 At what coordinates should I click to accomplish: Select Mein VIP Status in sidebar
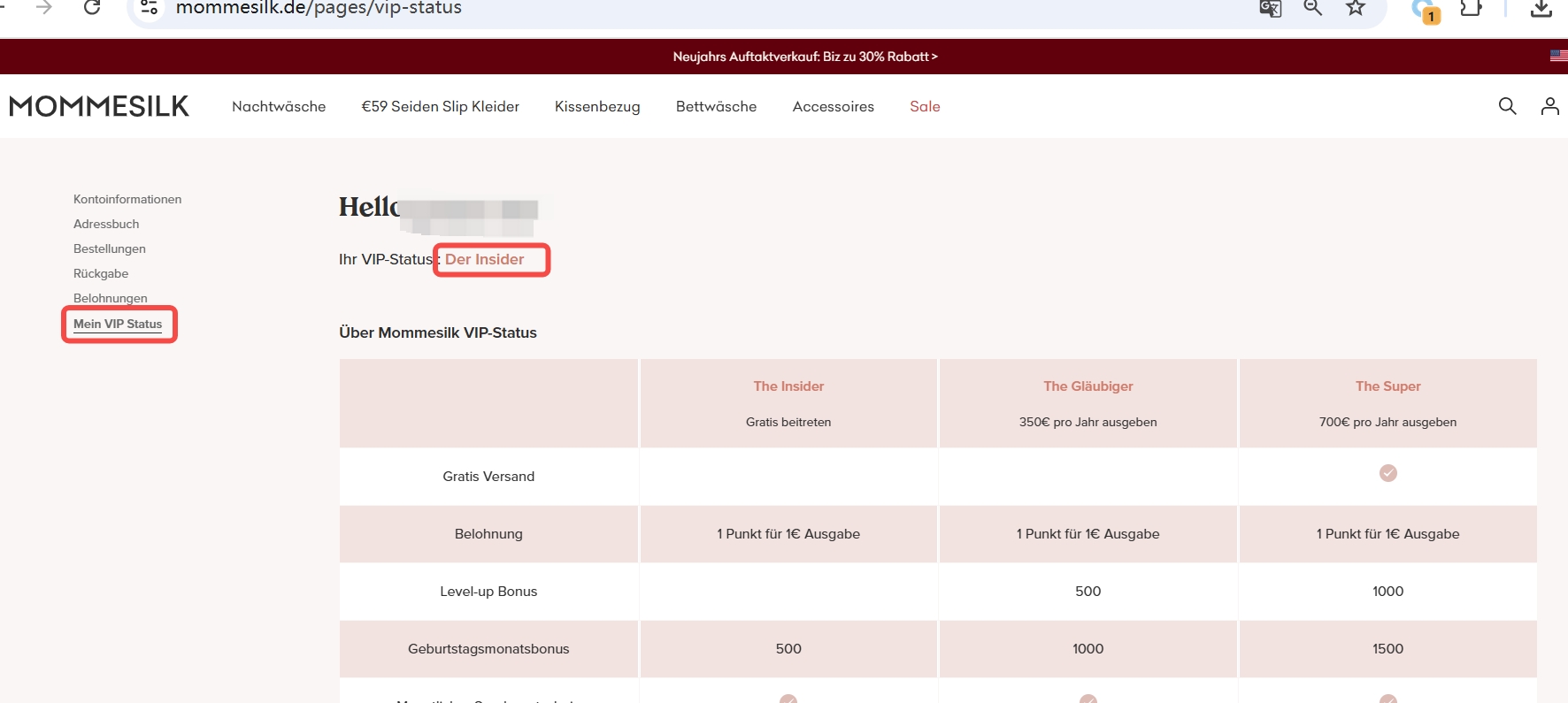coord(118,324)
